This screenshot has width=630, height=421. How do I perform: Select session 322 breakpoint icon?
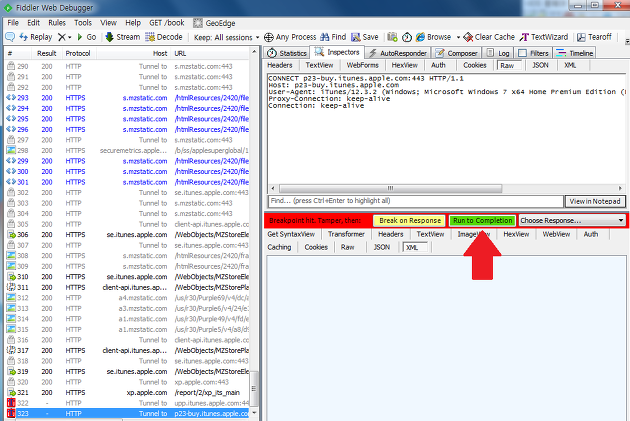(x=11, y=403)
